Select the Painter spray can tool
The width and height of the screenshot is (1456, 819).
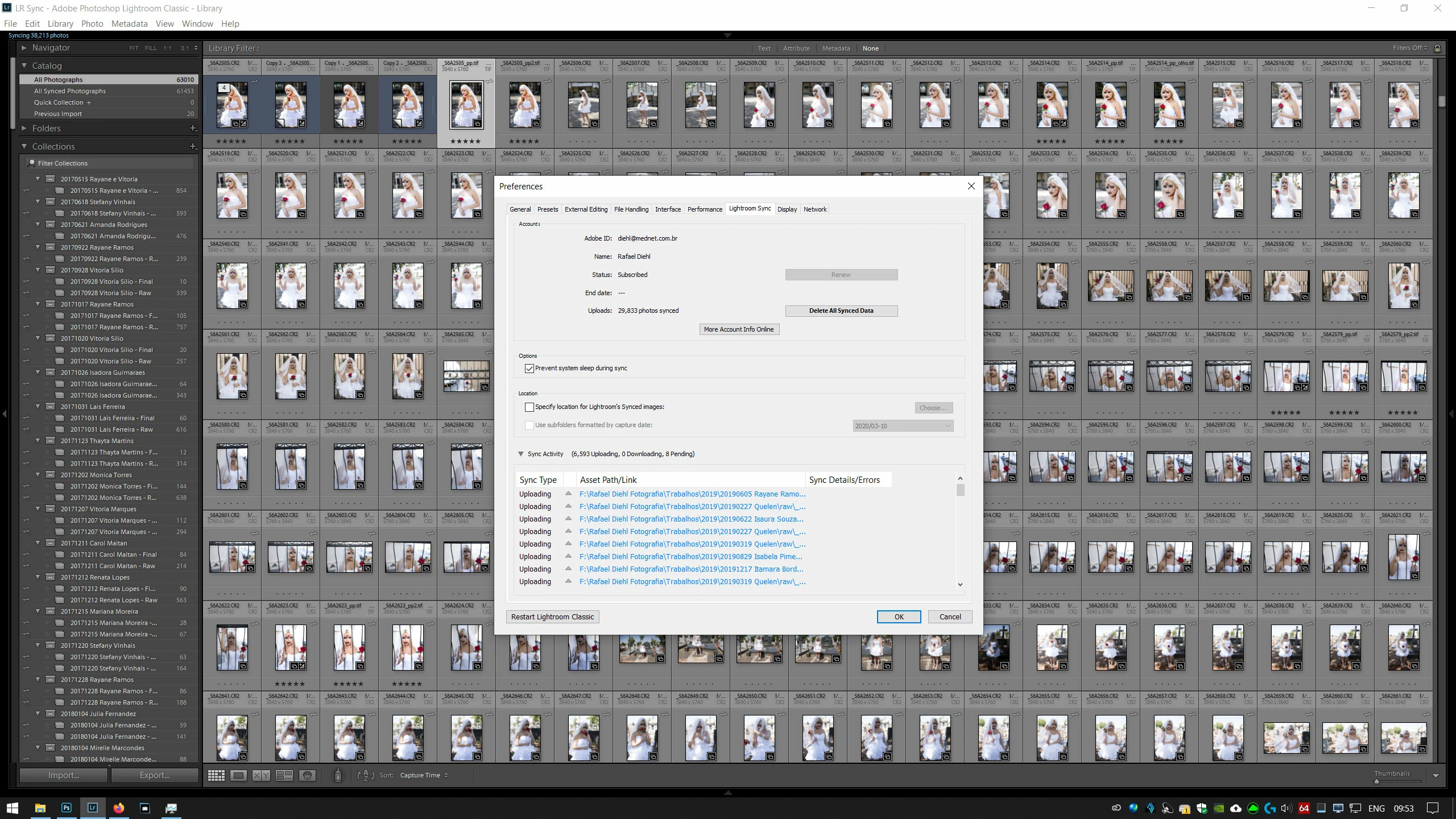click(338, 776)
